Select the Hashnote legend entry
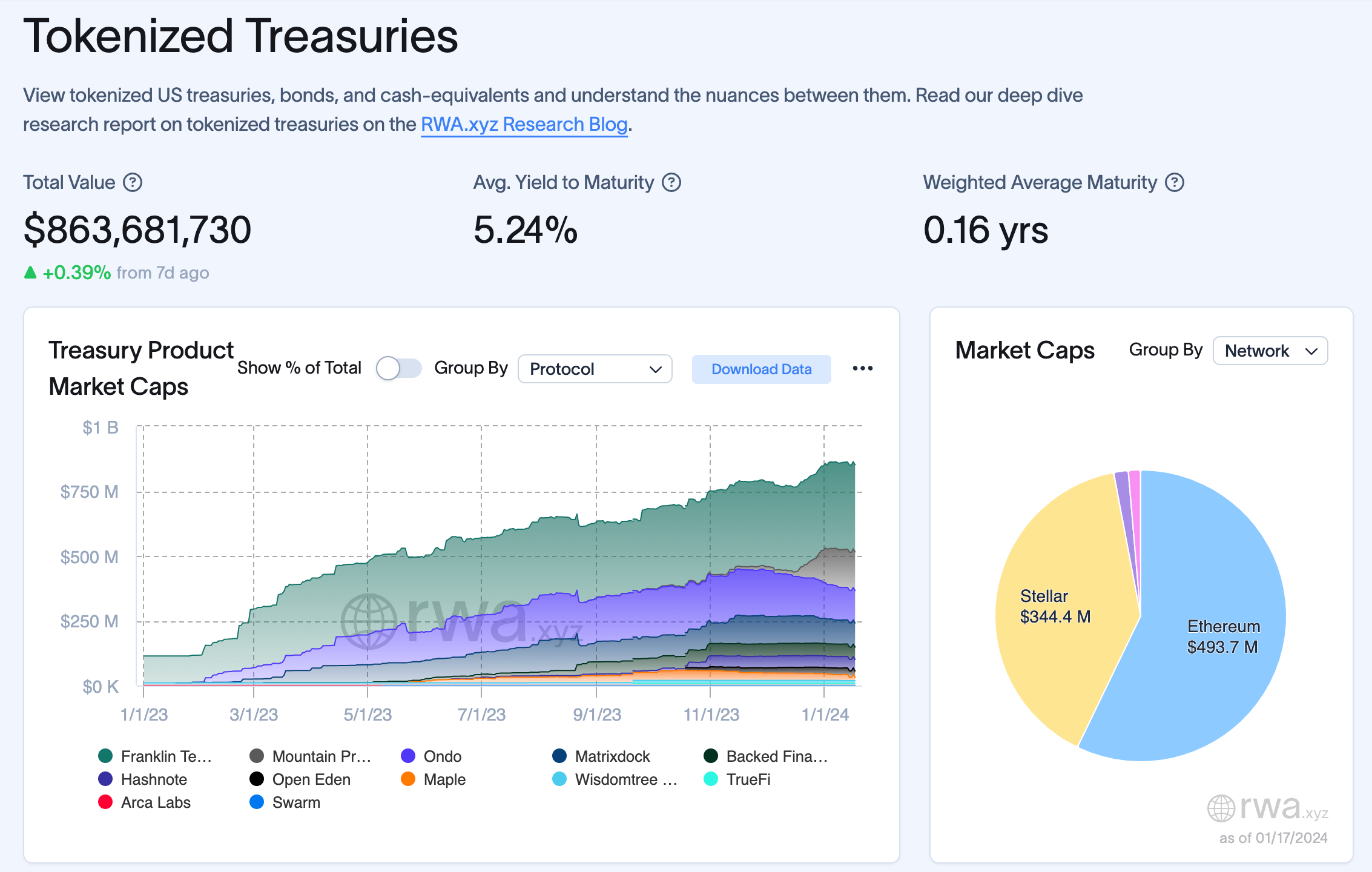Viewport: 1372px width, 872px height. click(153, 779)
